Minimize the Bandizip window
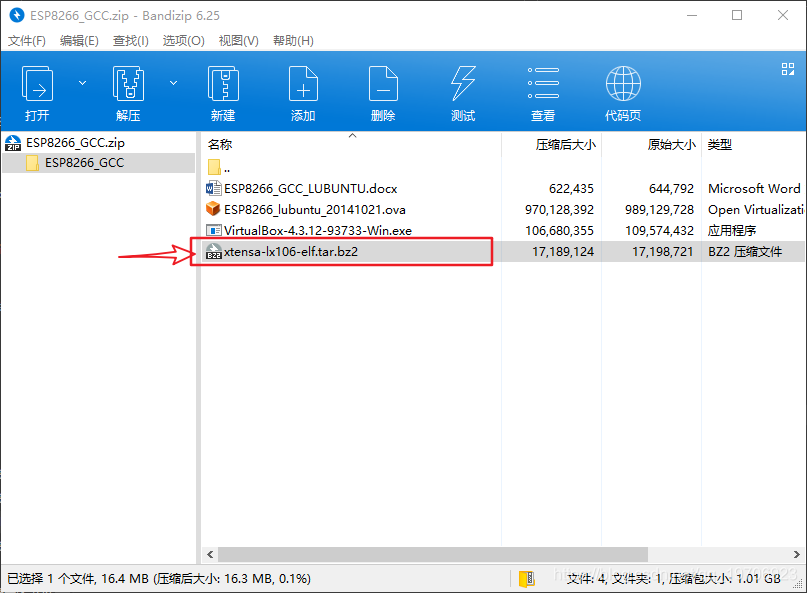807x593 pixels. tap(692, 15)
